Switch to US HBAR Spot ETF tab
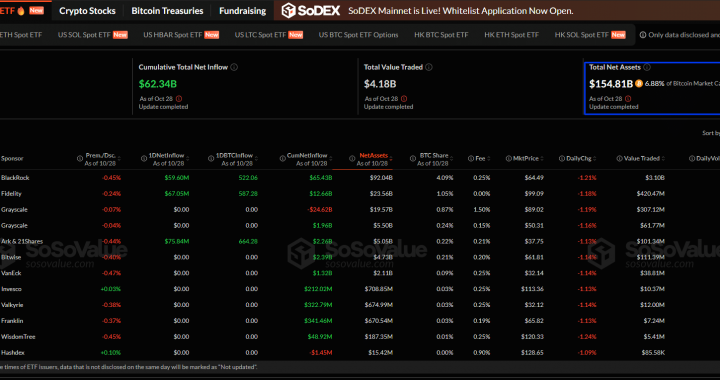The width and height of the screenshot is (720, 380). (181, 35)
